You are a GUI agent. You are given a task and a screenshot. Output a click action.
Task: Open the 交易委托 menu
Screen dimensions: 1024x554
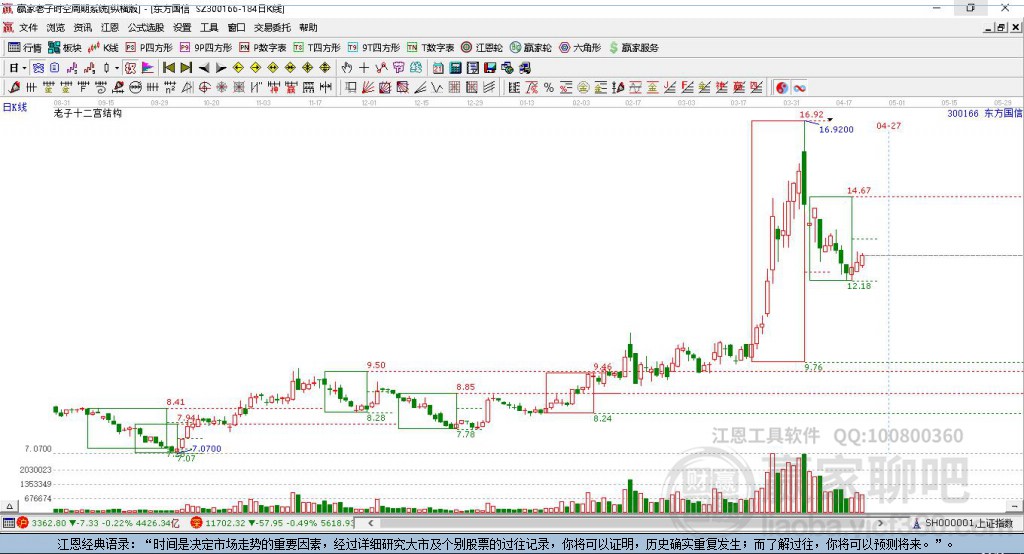(272, 27)
